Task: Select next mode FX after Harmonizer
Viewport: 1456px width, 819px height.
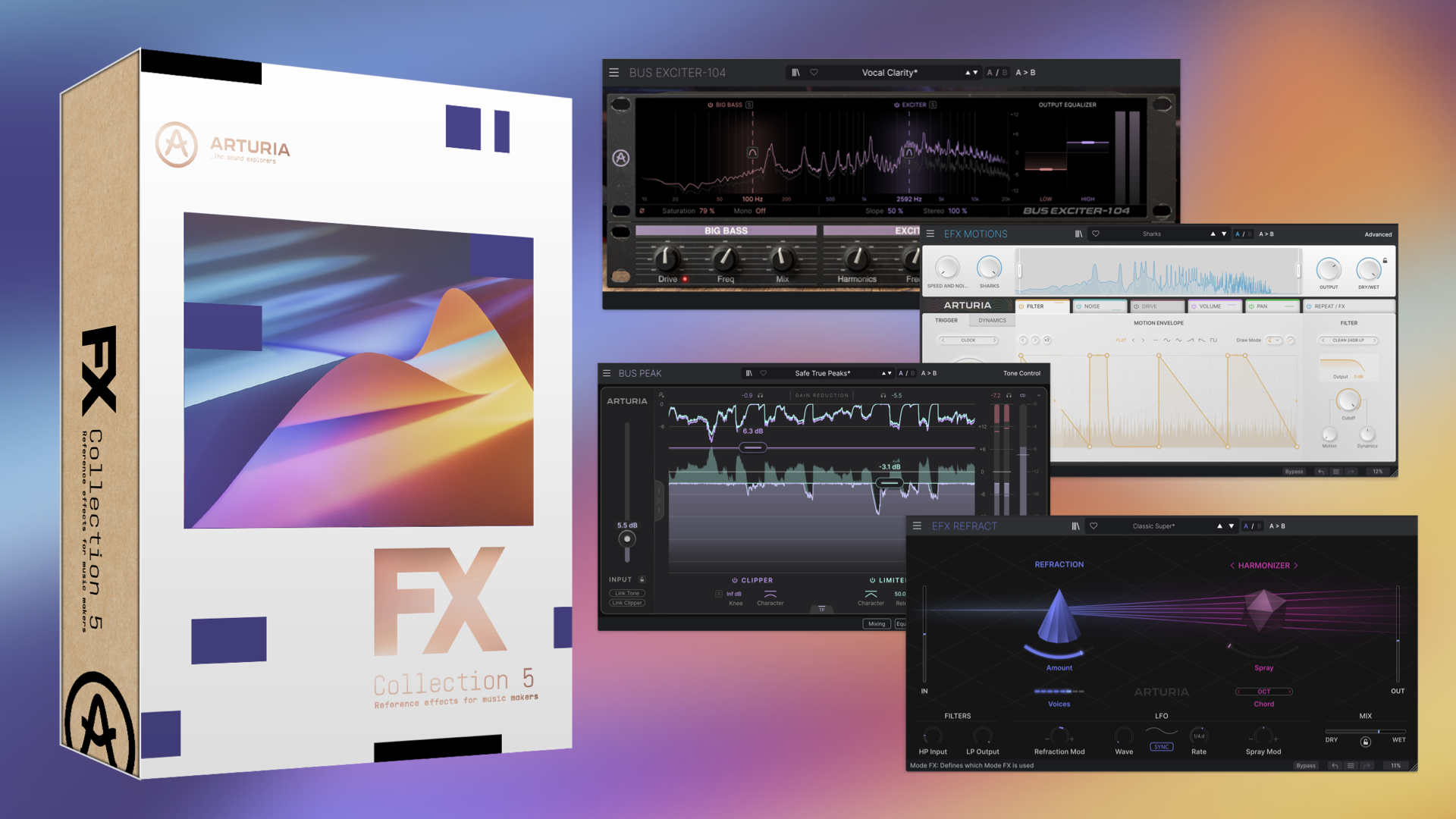Action: 1296,566
